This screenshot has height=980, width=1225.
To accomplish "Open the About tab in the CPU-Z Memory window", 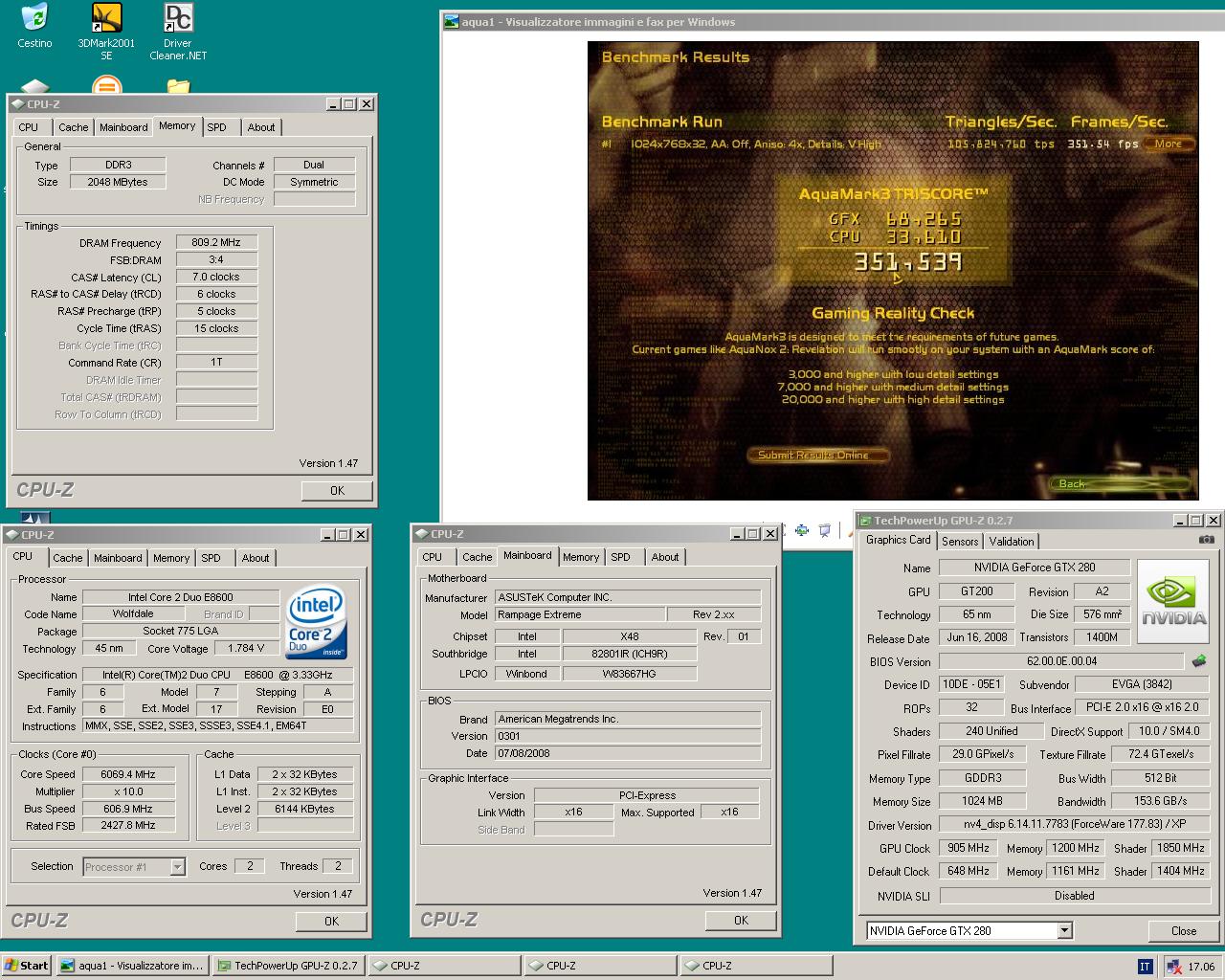I will (x=261, y=127).
